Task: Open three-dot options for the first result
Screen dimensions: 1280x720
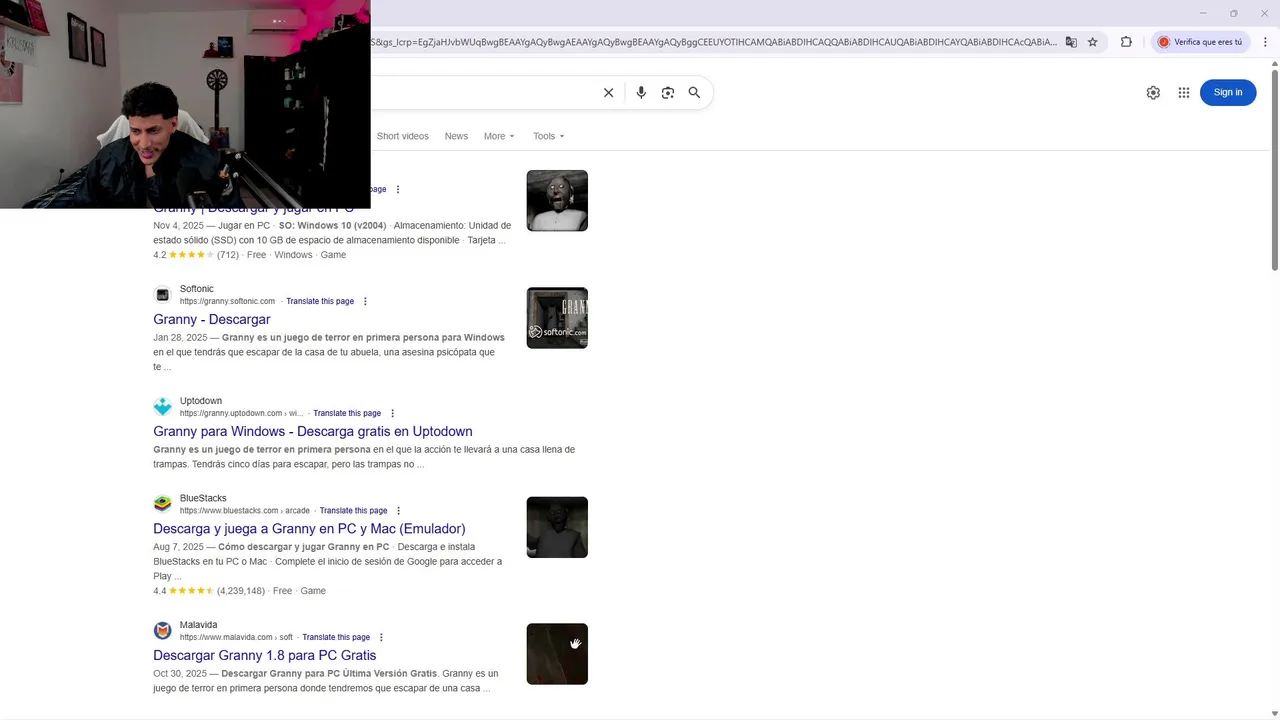Action: (x=398, y=189)
